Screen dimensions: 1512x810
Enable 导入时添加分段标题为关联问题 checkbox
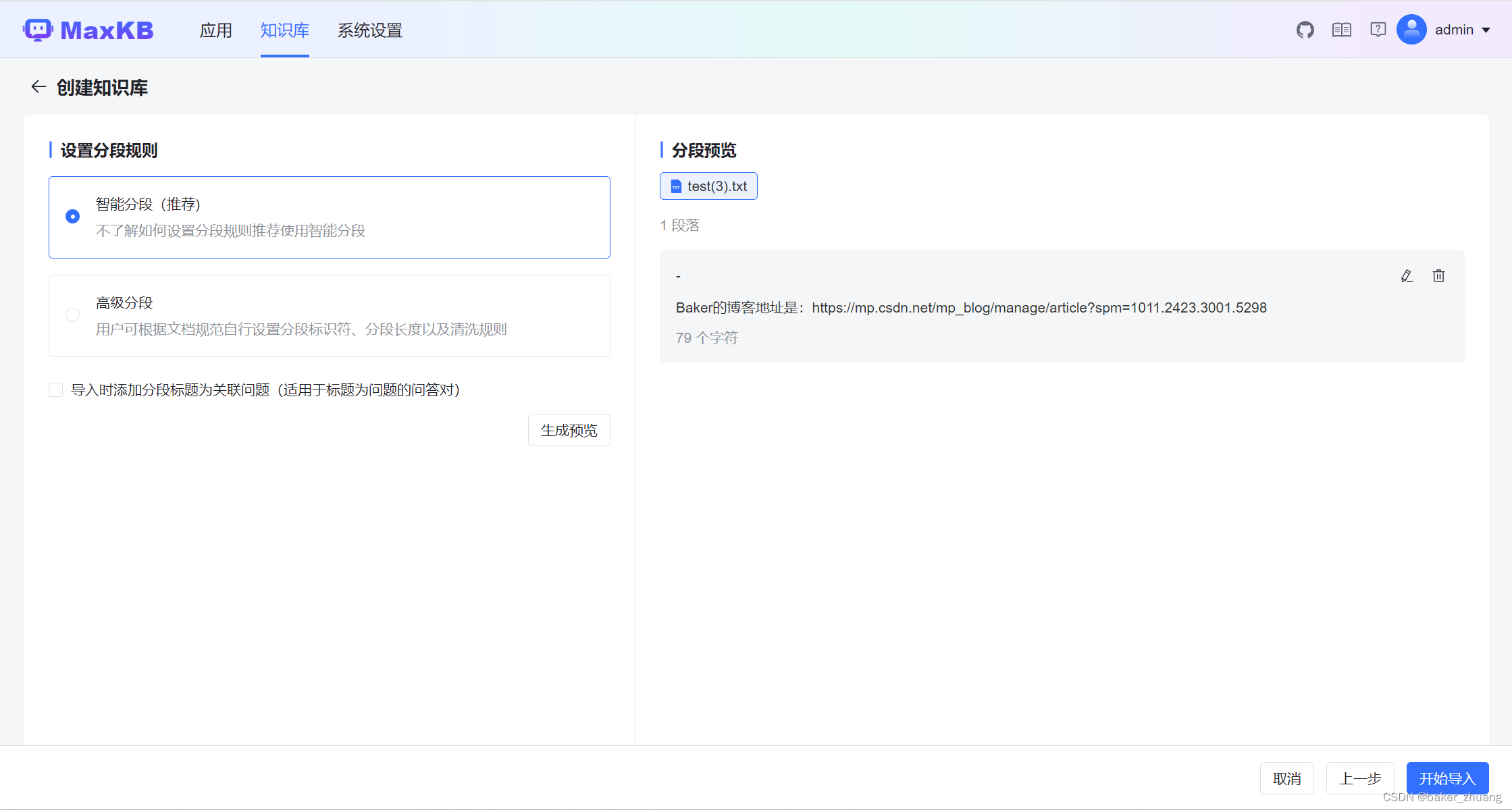[56, 390]
